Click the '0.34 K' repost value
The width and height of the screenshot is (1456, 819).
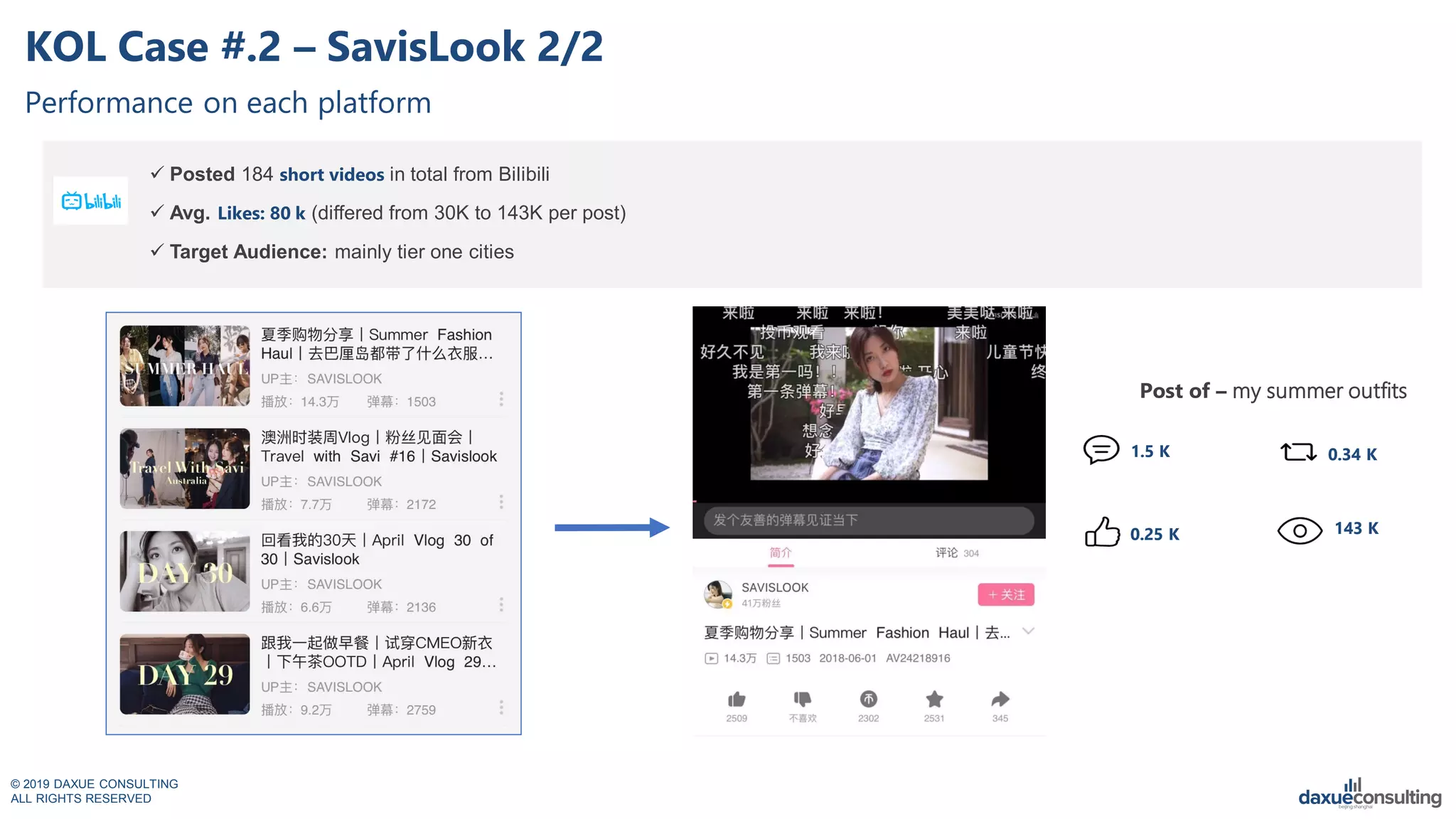pyautogui.click(x=1352, y=454)
